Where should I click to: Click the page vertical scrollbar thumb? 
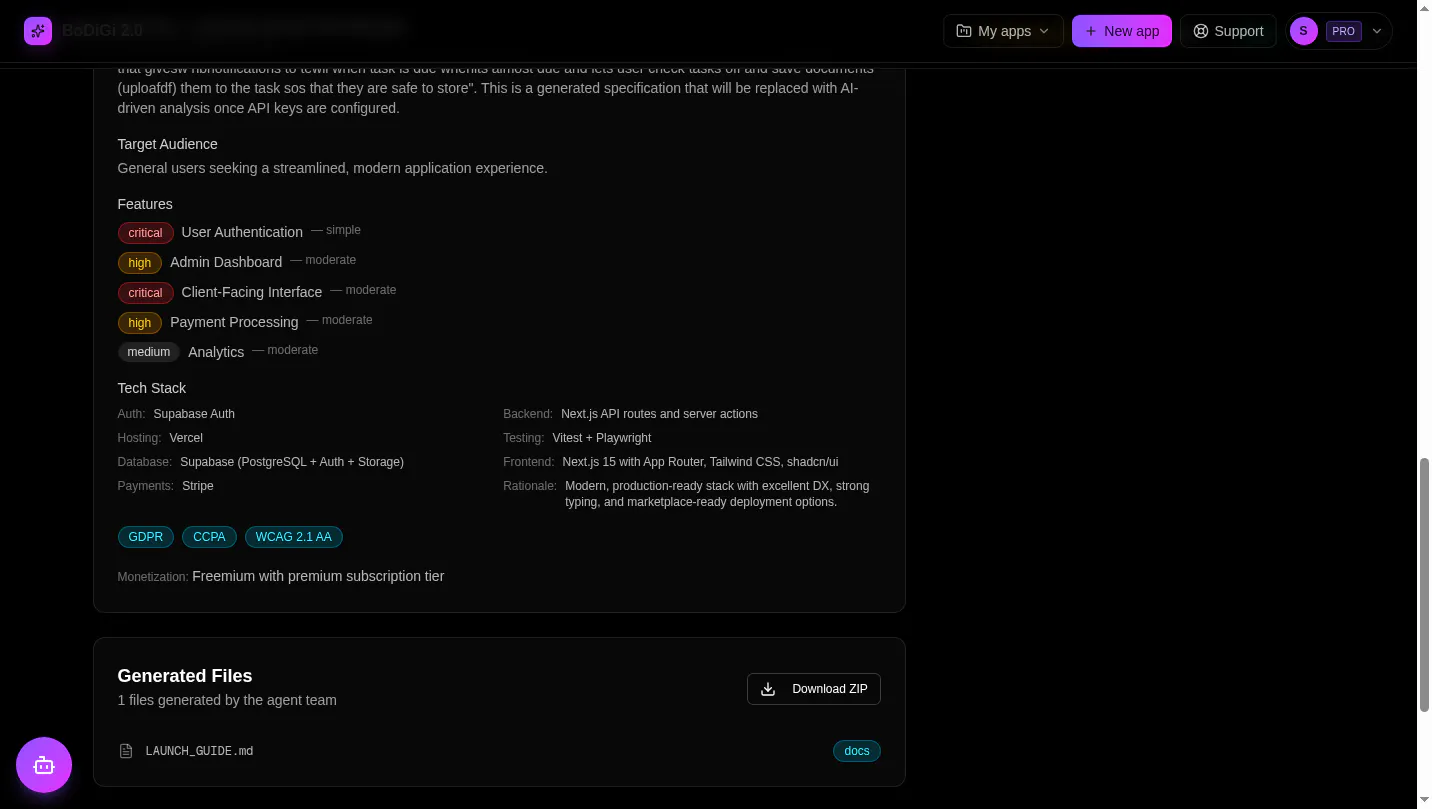pyautogui.click(x=1424, y=585)
